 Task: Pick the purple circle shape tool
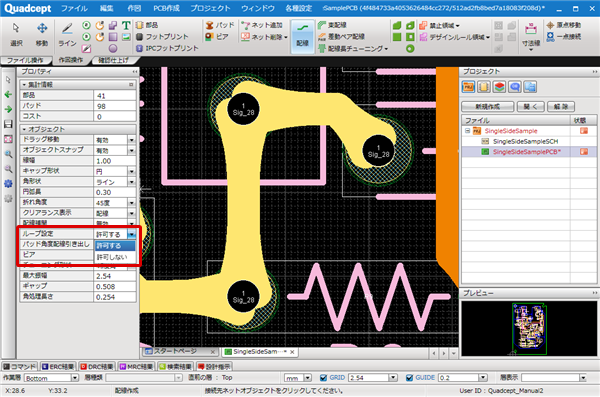point(113,49)
